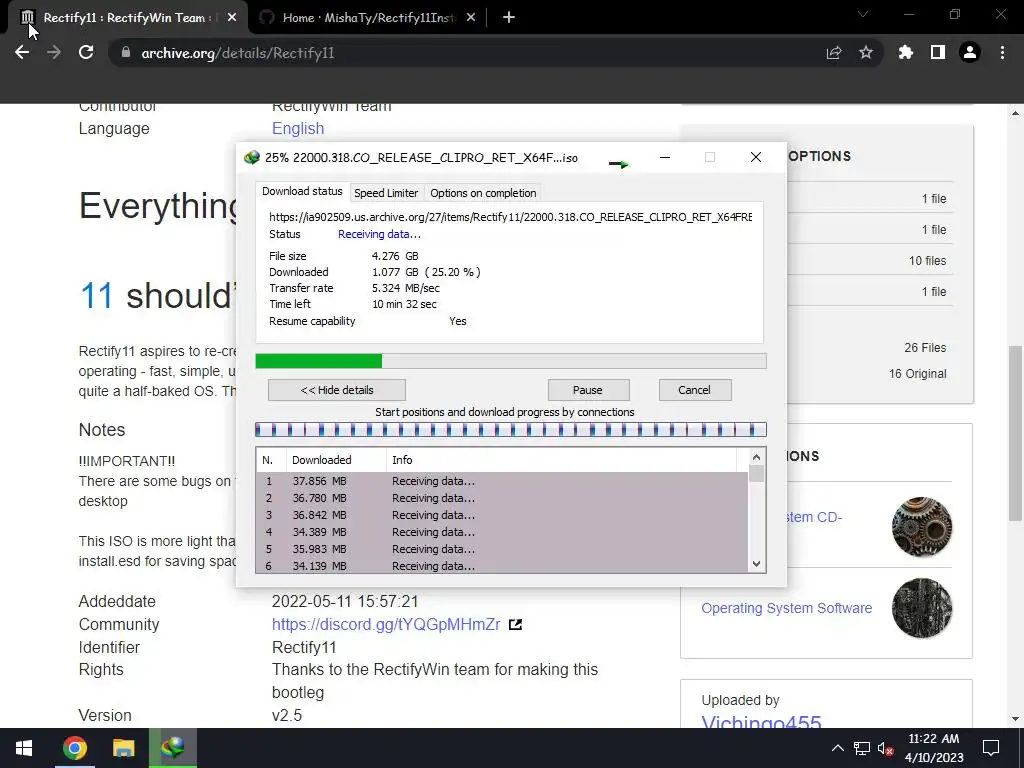Viewport: 1024px width, 768px height.
Task: Open the taskbar clock showing 11:22 AM
Action: (934, 748)
